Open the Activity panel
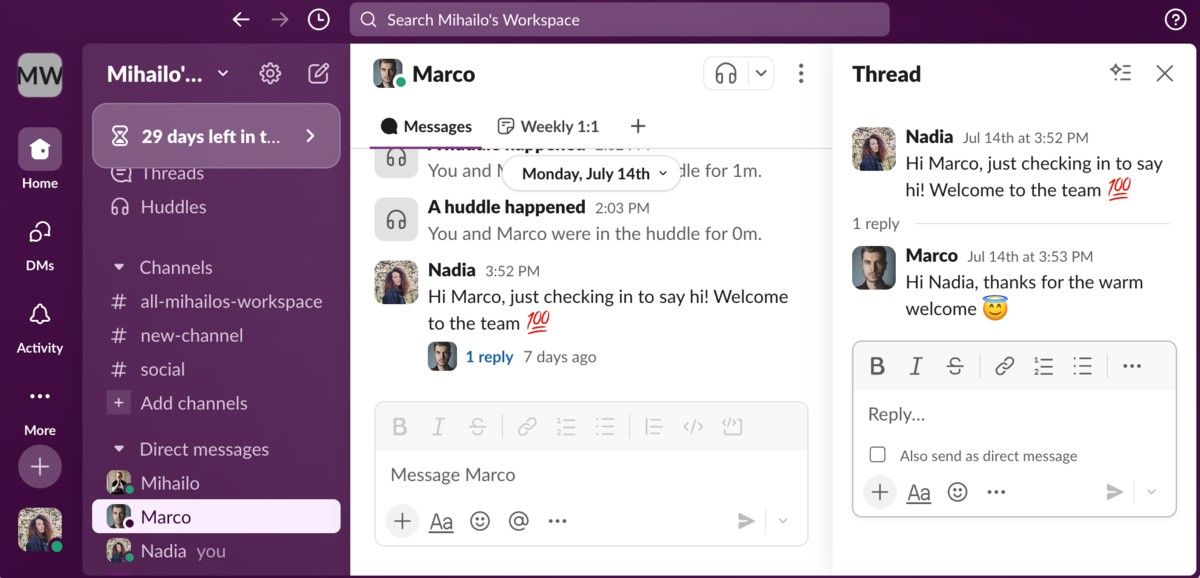This screenshot has width=1200, height=578. pos(39,327)
